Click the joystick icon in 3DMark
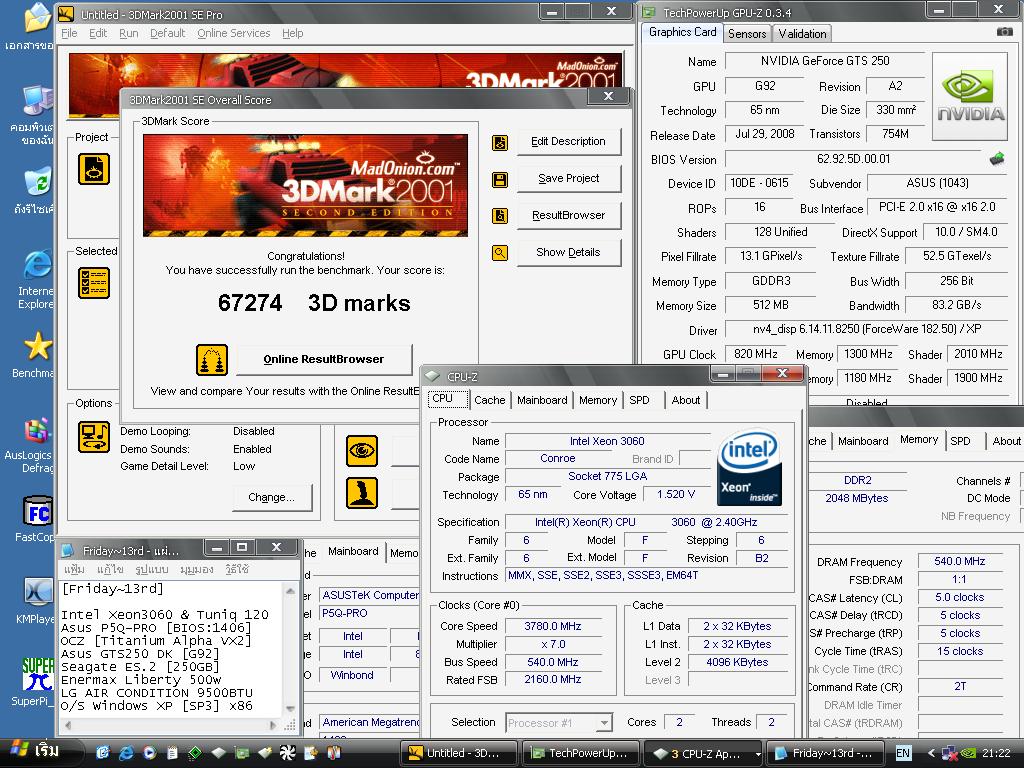This screenshot has height=768, width=1024. pos(362,493)
